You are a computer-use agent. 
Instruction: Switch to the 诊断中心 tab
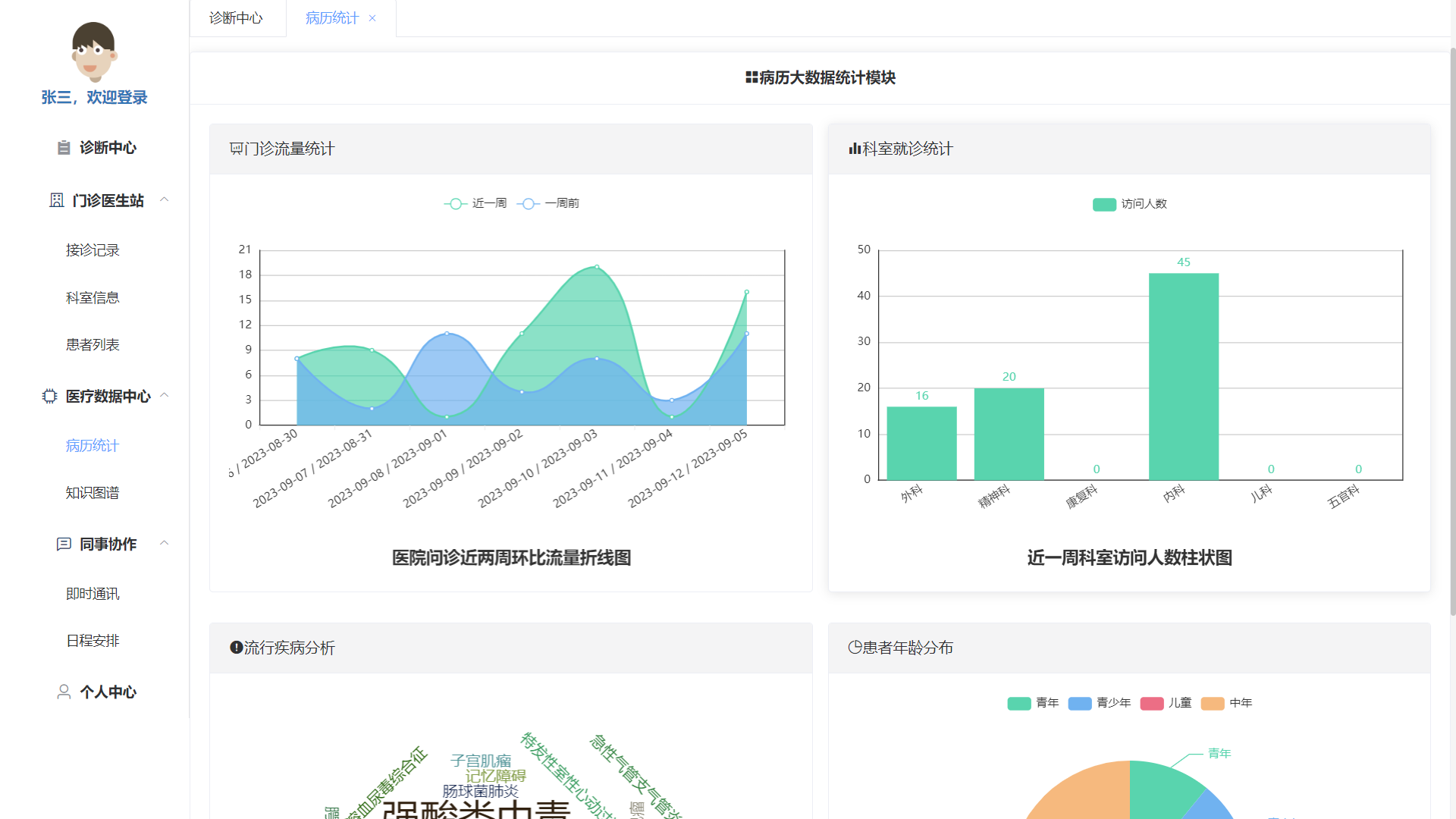click(237, 18)
